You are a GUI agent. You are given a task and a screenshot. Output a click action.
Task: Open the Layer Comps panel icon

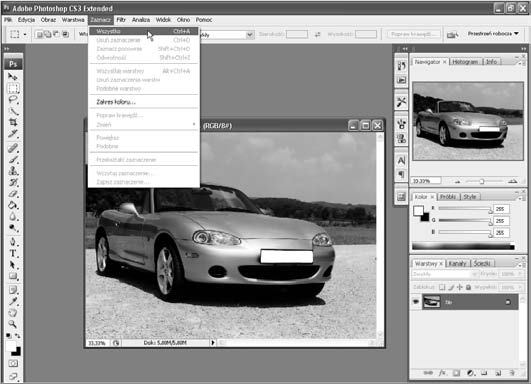click(402, 196)
